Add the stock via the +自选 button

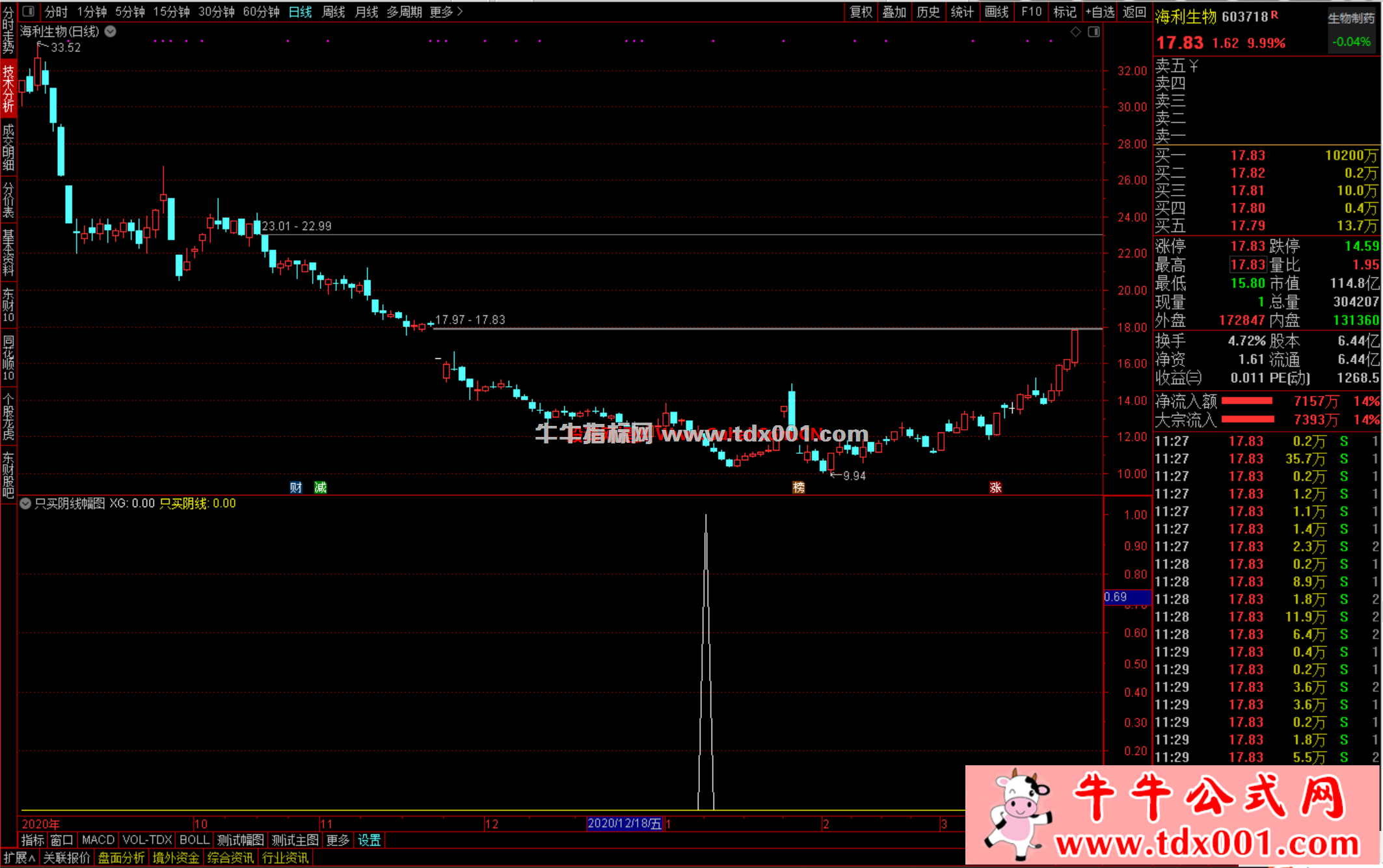[1100, 12]
